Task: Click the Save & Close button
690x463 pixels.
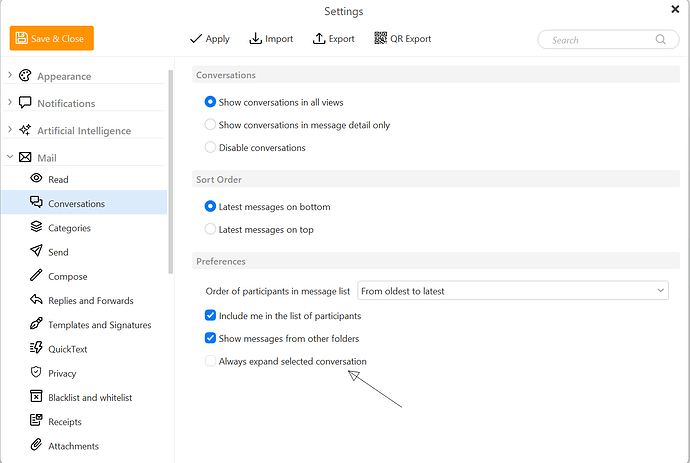Action: (x=51, y=38)
